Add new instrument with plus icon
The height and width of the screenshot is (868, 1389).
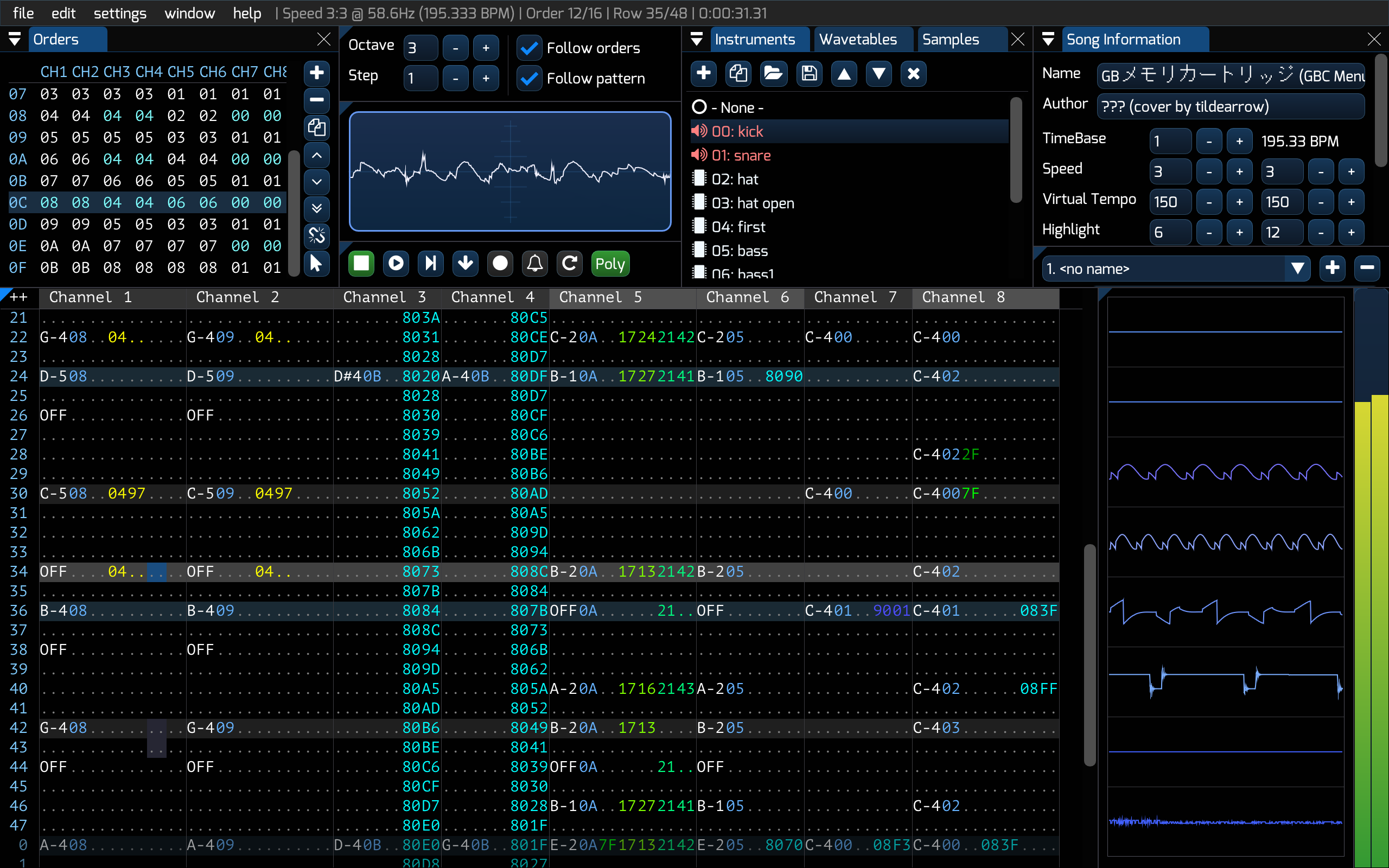pyautogui.click(x=704, y=73)
